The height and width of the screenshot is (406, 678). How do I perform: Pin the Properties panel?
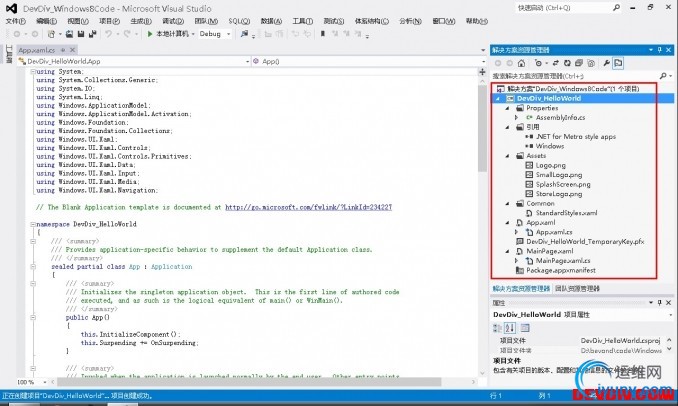click(x=659, y=303)
